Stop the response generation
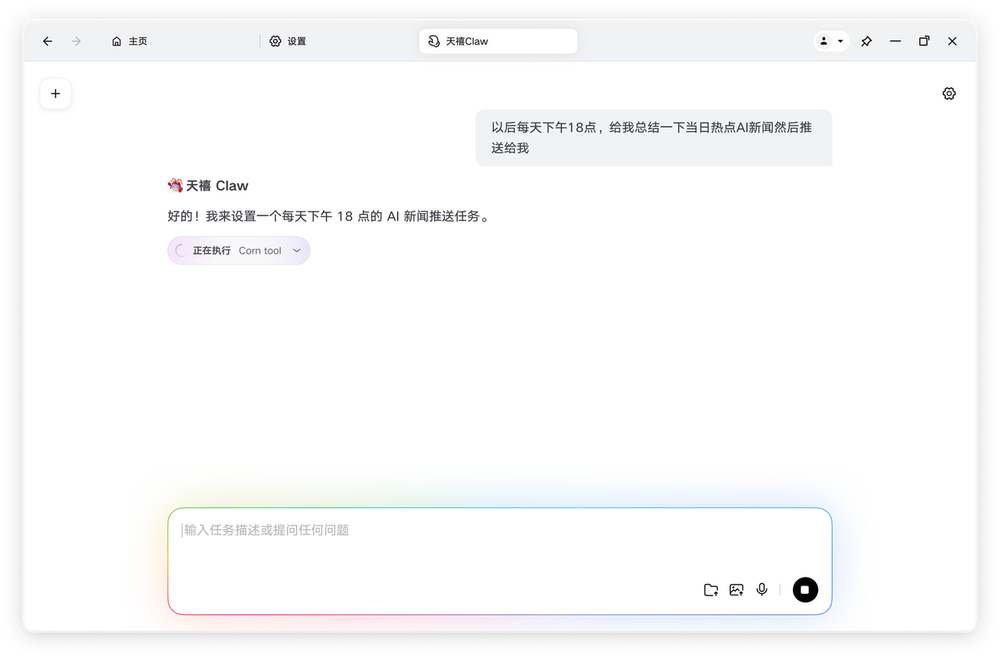 pos(805,590)
